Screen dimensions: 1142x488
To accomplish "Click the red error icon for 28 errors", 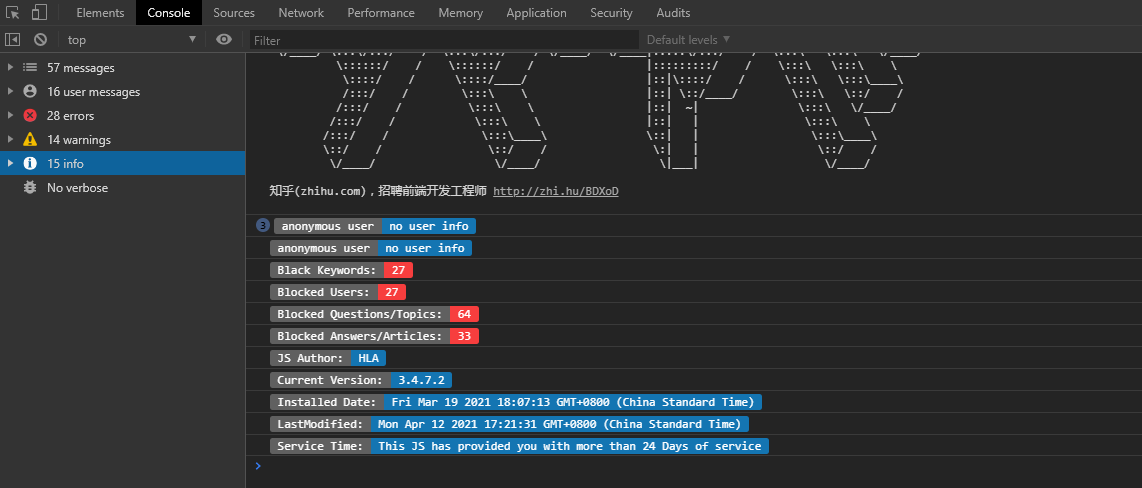I will pyautogui.click(x=30, y=116).
